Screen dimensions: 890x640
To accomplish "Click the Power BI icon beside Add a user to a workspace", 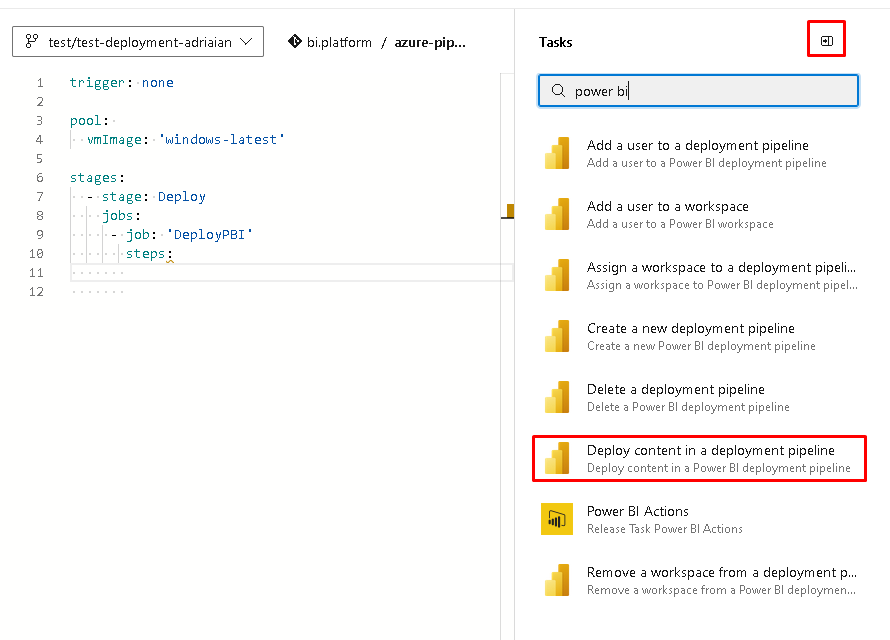I will (557, 214).
